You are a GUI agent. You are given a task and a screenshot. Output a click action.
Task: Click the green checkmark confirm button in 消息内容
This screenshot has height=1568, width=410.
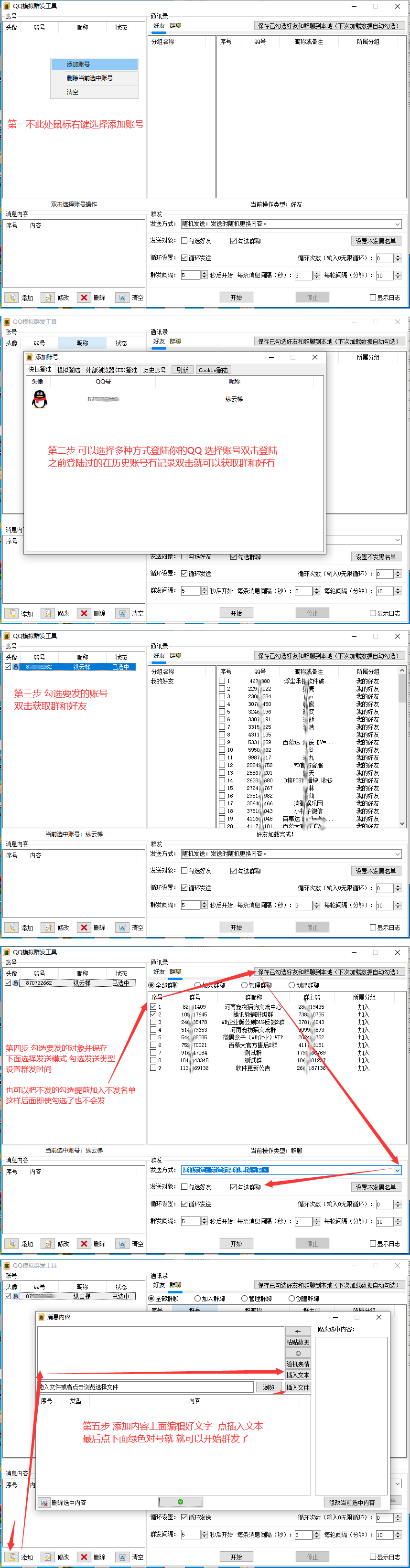(x=180, y=1502)
